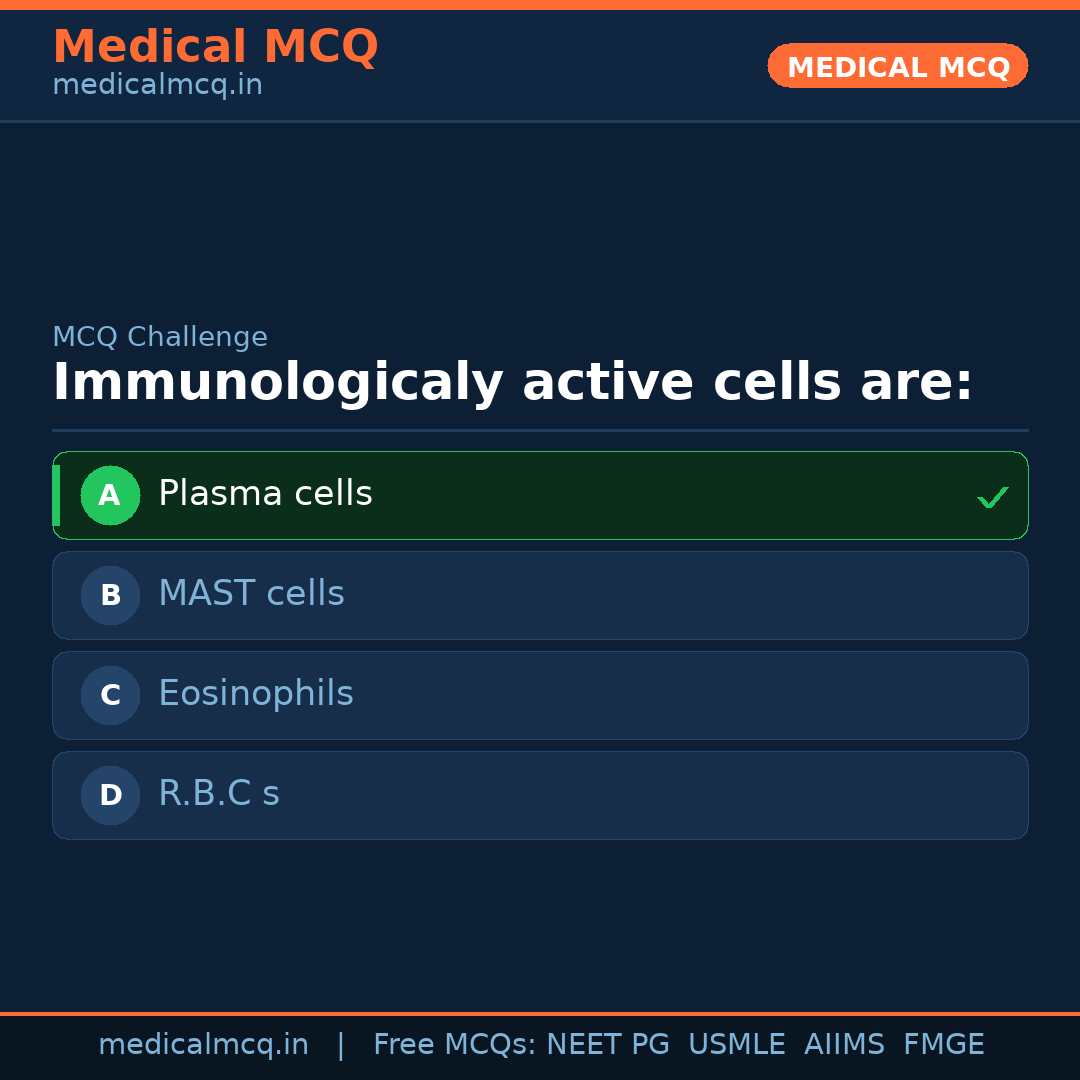1080x1080 pixels.
Task: Click the orange MEDICAL MCQ badge
Action: (897, 66)
